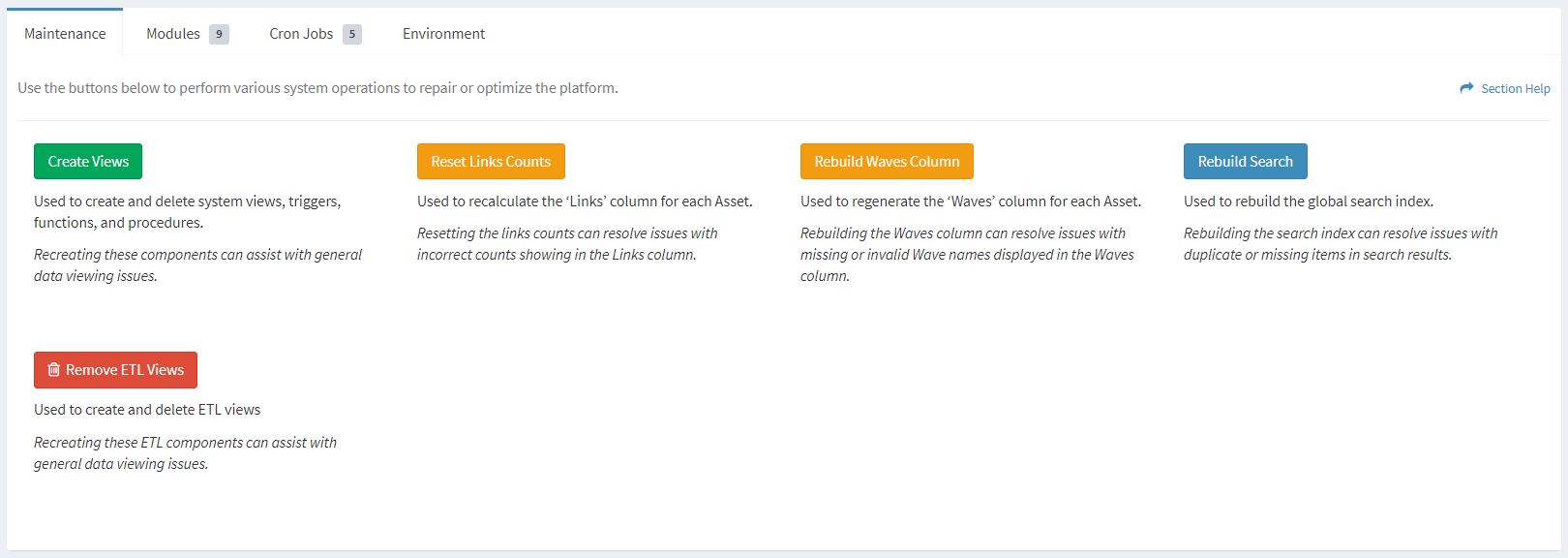Click the italic note under Reset Links Counts
1568x558 pixels.
click(566, 243)
